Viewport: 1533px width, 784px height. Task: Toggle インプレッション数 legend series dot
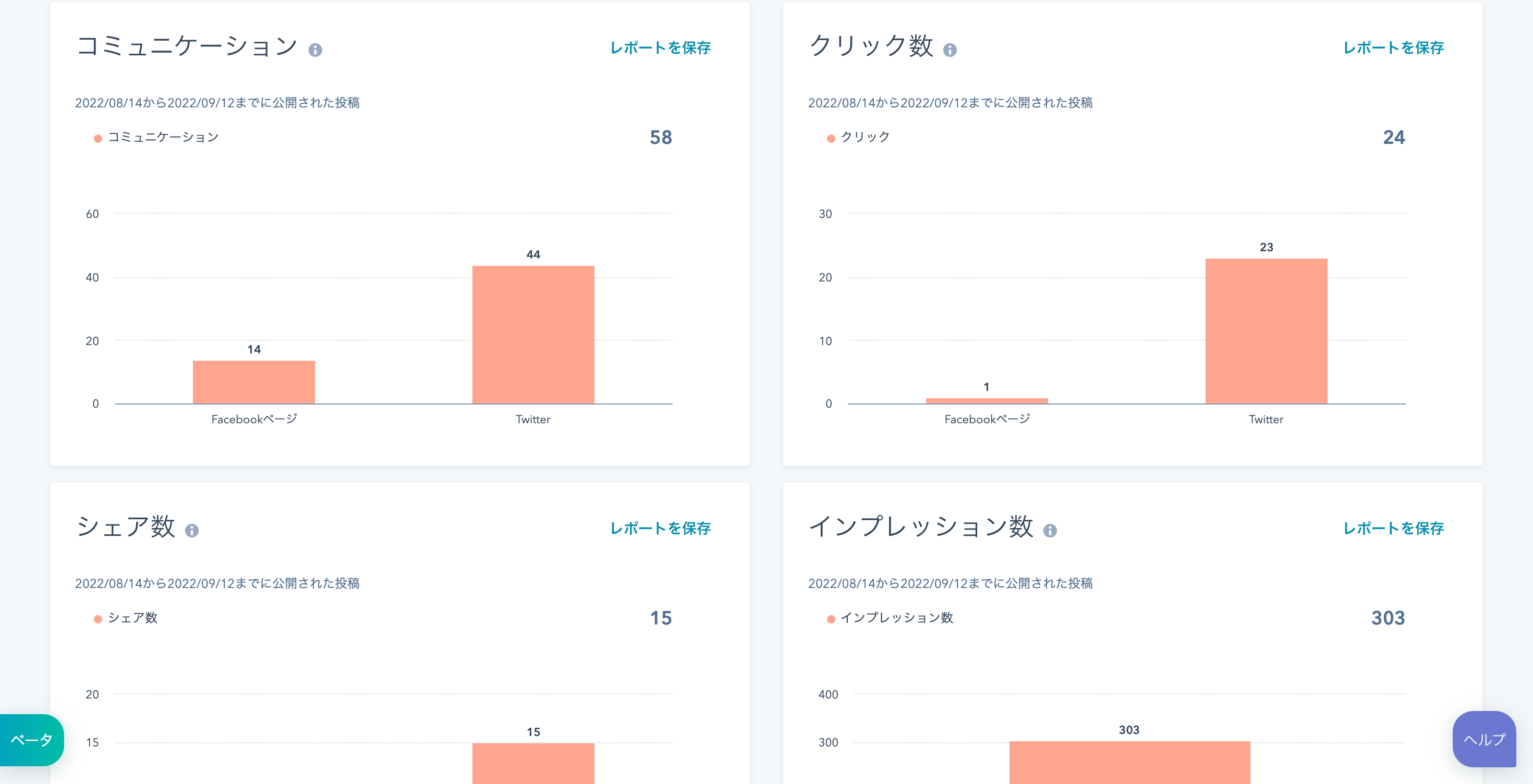coord(831,619)
